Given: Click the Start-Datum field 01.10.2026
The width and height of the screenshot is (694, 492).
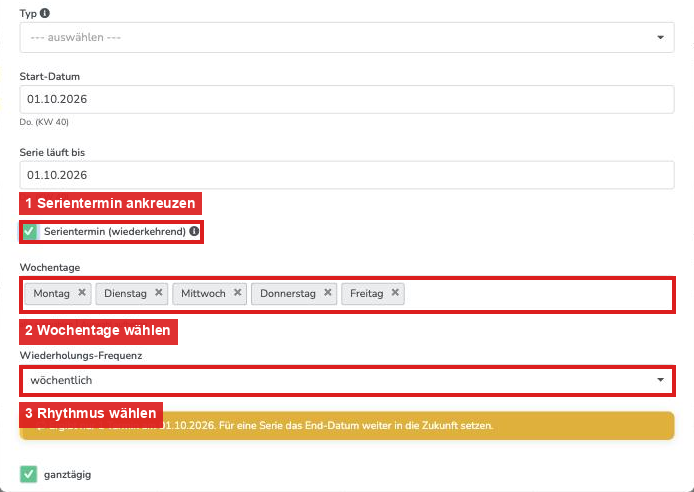Looking at the screenshot, I should [x=347, y=99].
